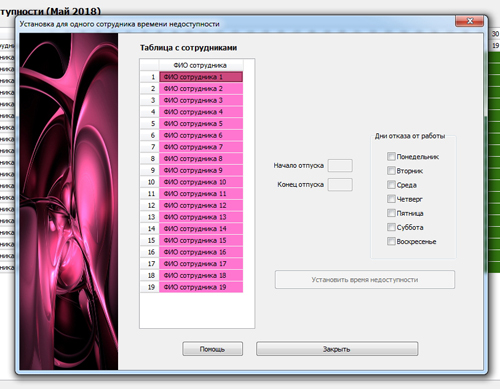Image resolution: width=500 pixels, height=389 pixels.
Task: Select row ФИО сотрудника 6
Action: (201, 135)
